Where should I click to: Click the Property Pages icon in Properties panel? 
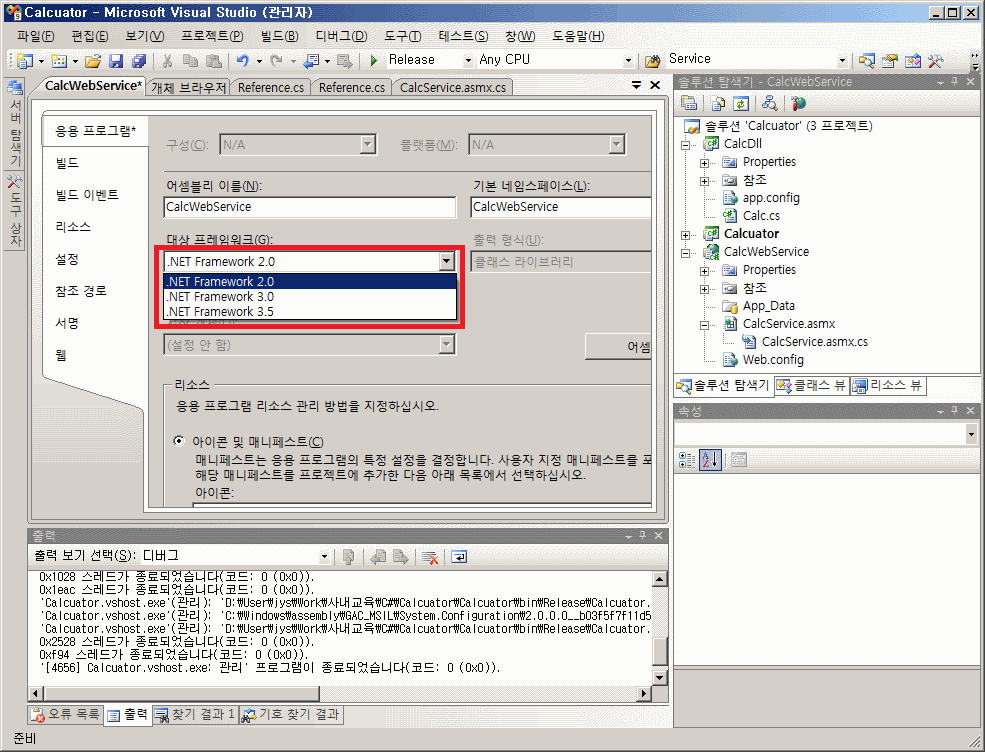(x=739, y=460)
